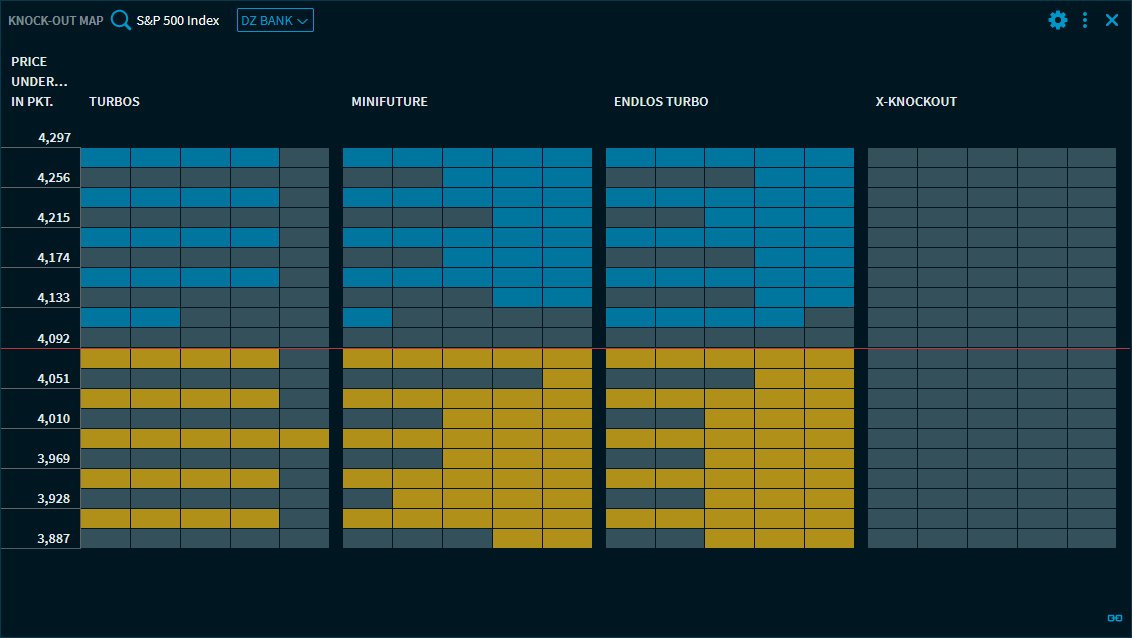Select the TURBOS column header
Viewport: 1132px width, 638px height.
(x=114, y=102)
